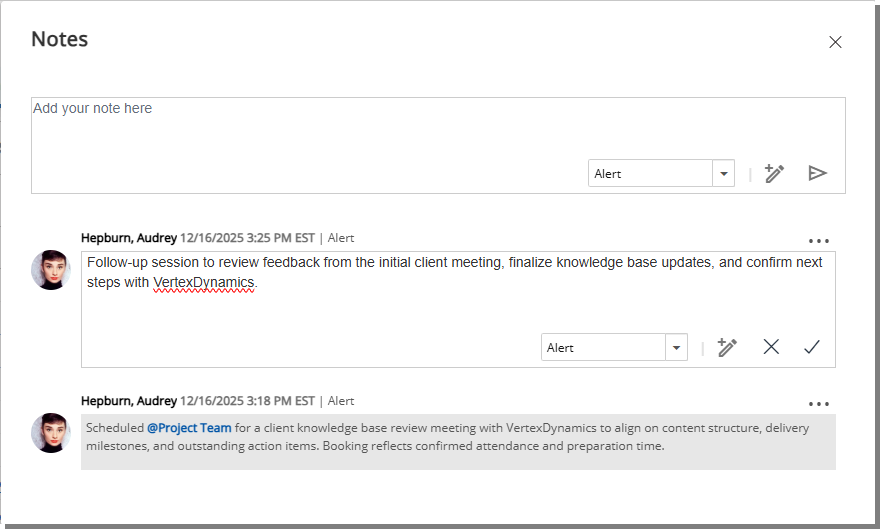Click the Hepburn, Audrey name on the 3:25 PM note
Screen dimensions: 880x529
[129, 238]
